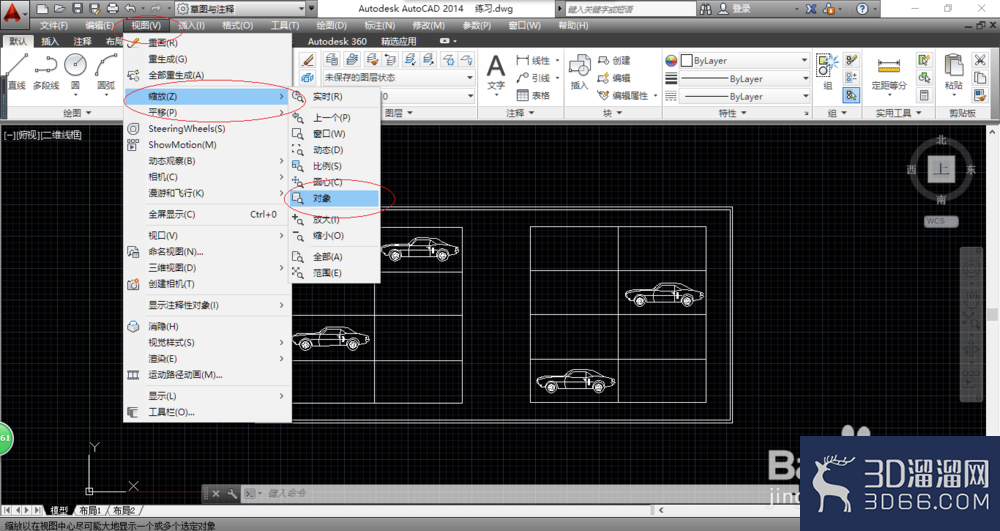This screenshot has width=1000, height=531.
Task: Click the 上 top face of ViewCube
Action: pyautogui.click(x=941, y=169)
